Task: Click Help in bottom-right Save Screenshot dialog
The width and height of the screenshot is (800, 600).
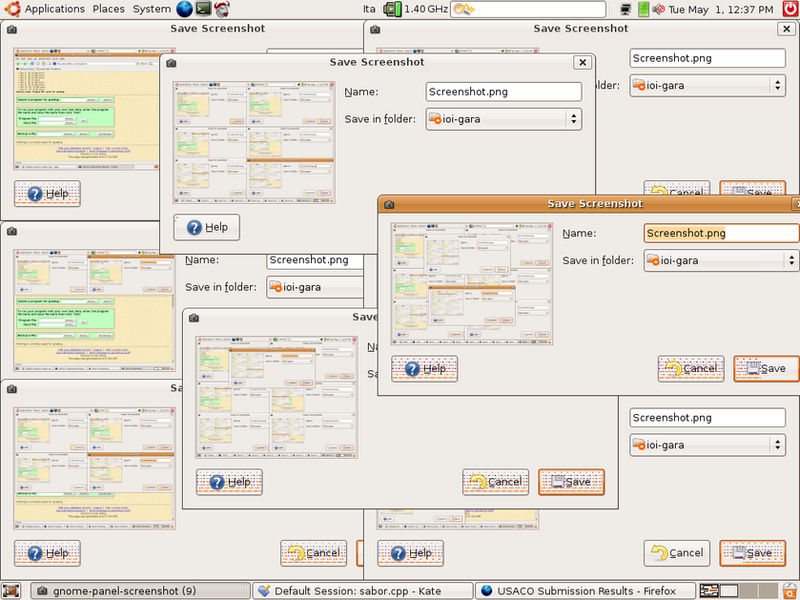Action: 410,554
